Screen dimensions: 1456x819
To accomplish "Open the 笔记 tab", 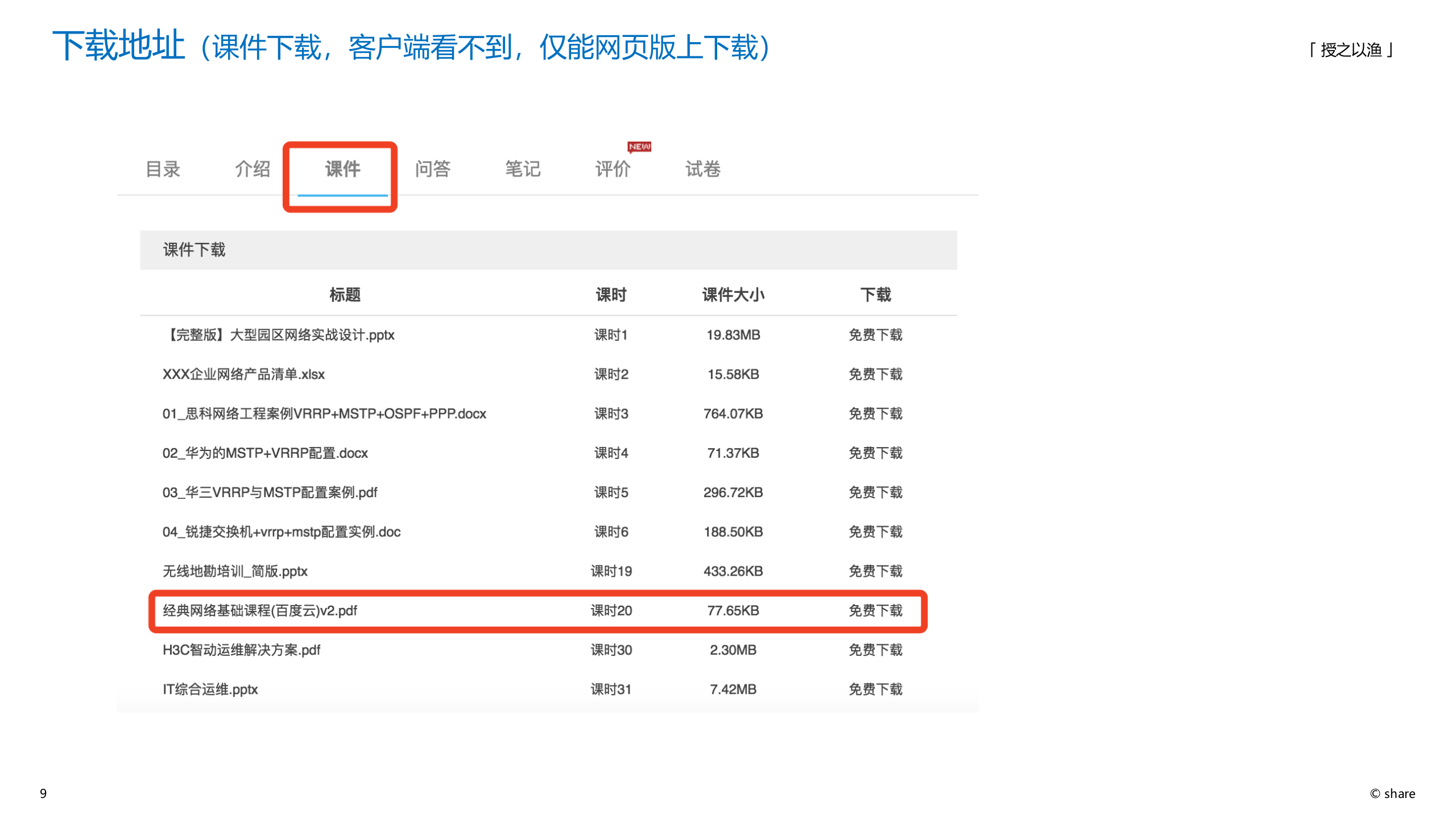I will click(523, 169).
